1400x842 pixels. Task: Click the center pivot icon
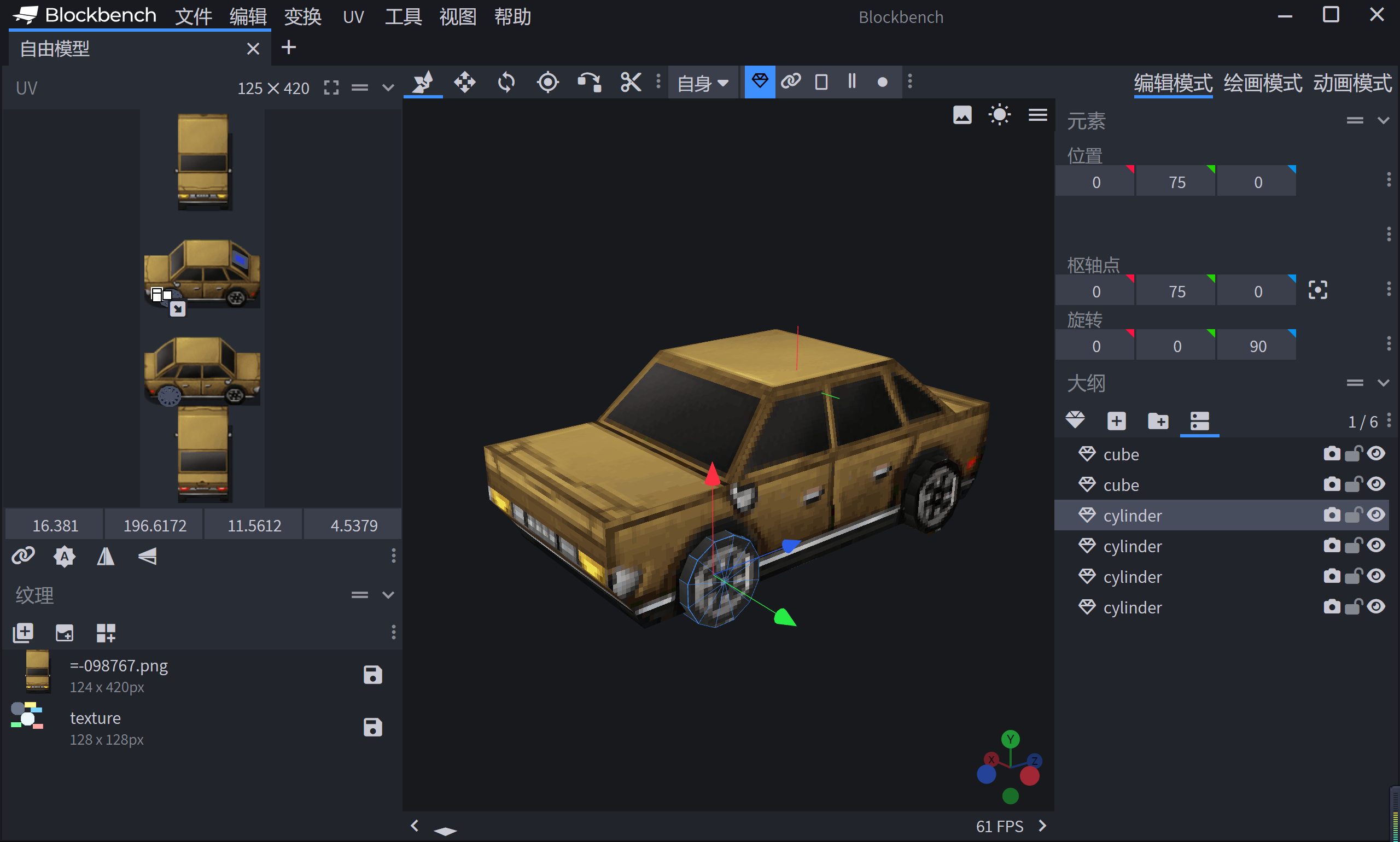[1318, 290]
